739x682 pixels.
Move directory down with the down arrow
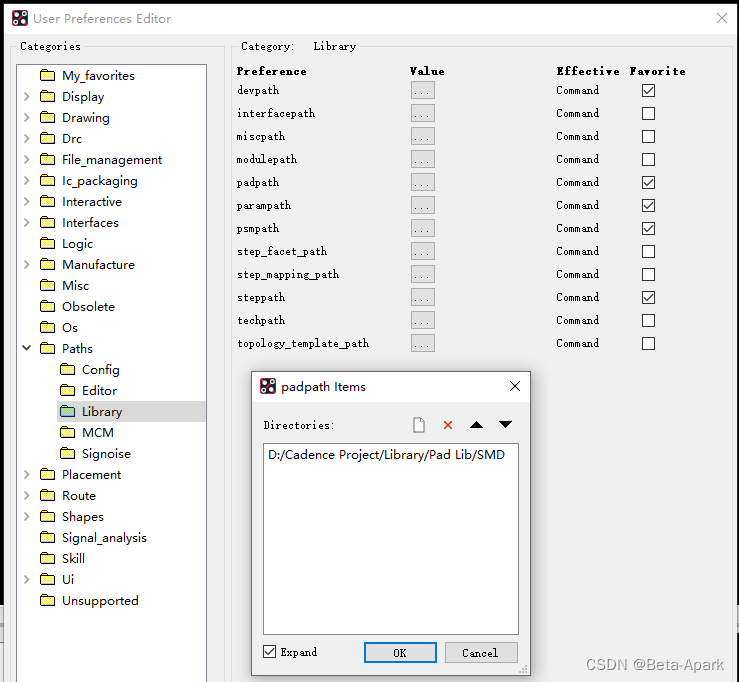click(x=505, y=425)
